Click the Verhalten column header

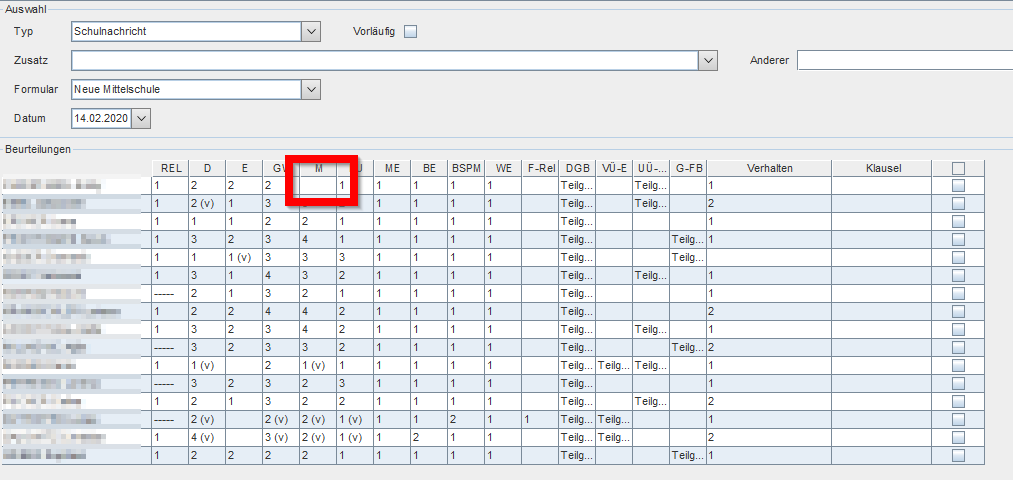[x=769, y=169]
